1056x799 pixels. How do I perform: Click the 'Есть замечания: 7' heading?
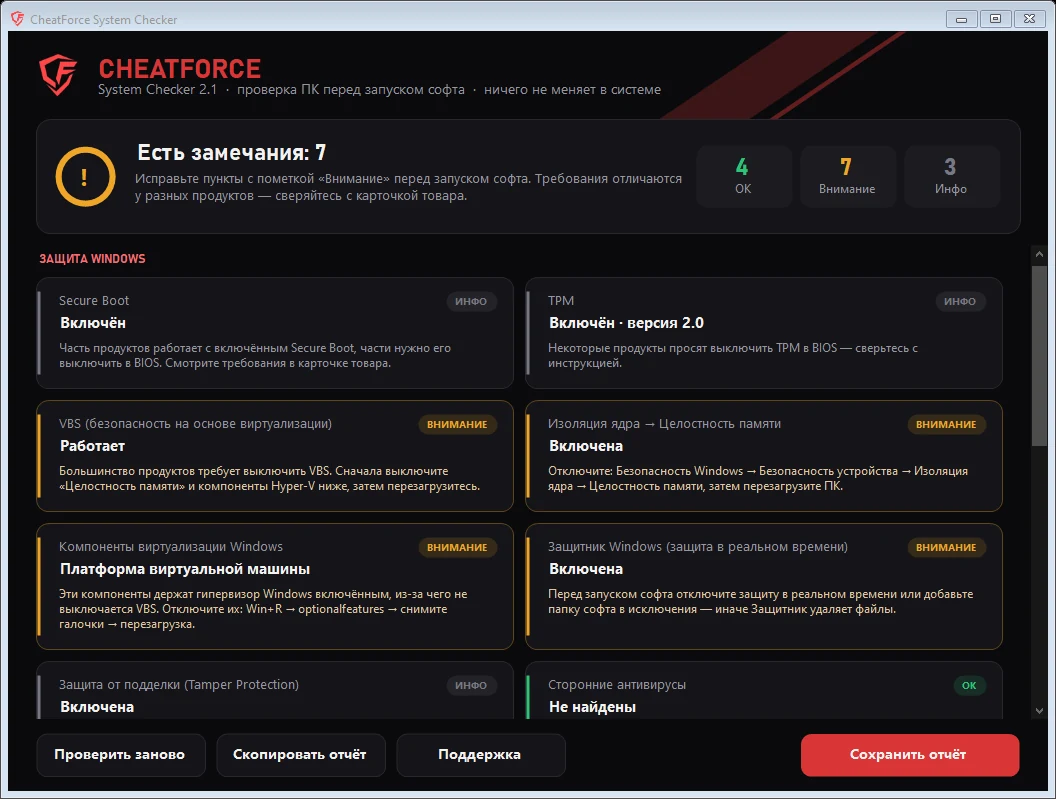(x=232, y=152)
